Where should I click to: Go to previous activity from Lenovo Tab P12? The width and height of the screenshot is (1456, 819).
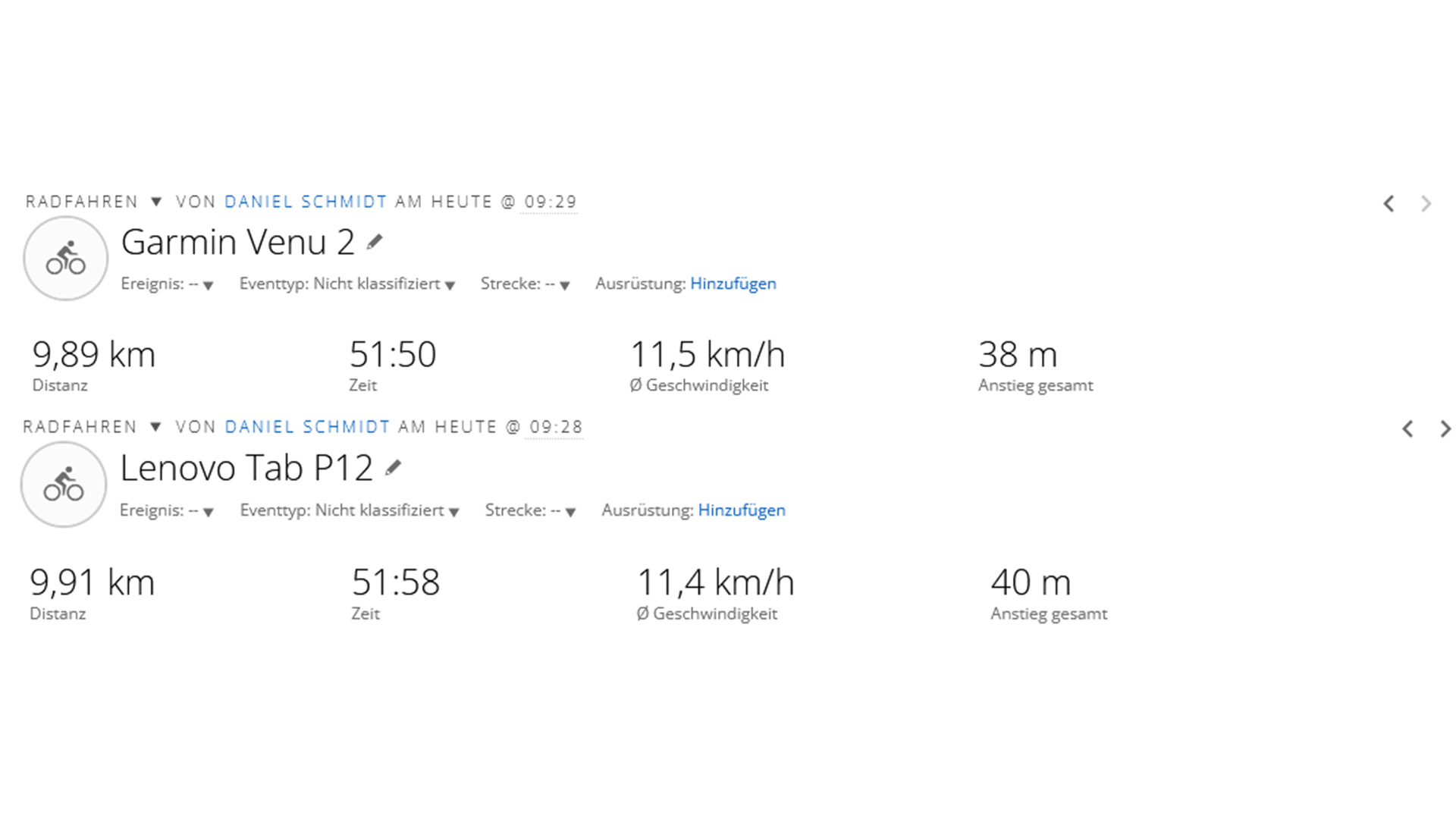[x=1407, y=429]
